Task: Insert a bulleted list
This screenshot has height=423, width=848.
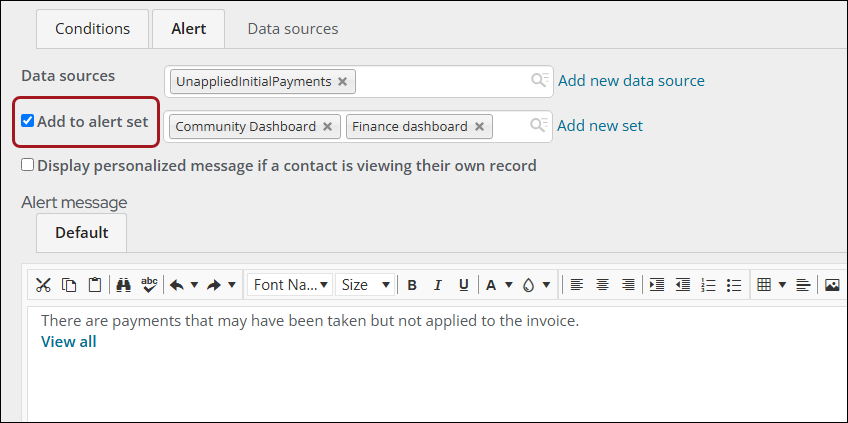Action: pyautogui.click(x=734, y=285)
